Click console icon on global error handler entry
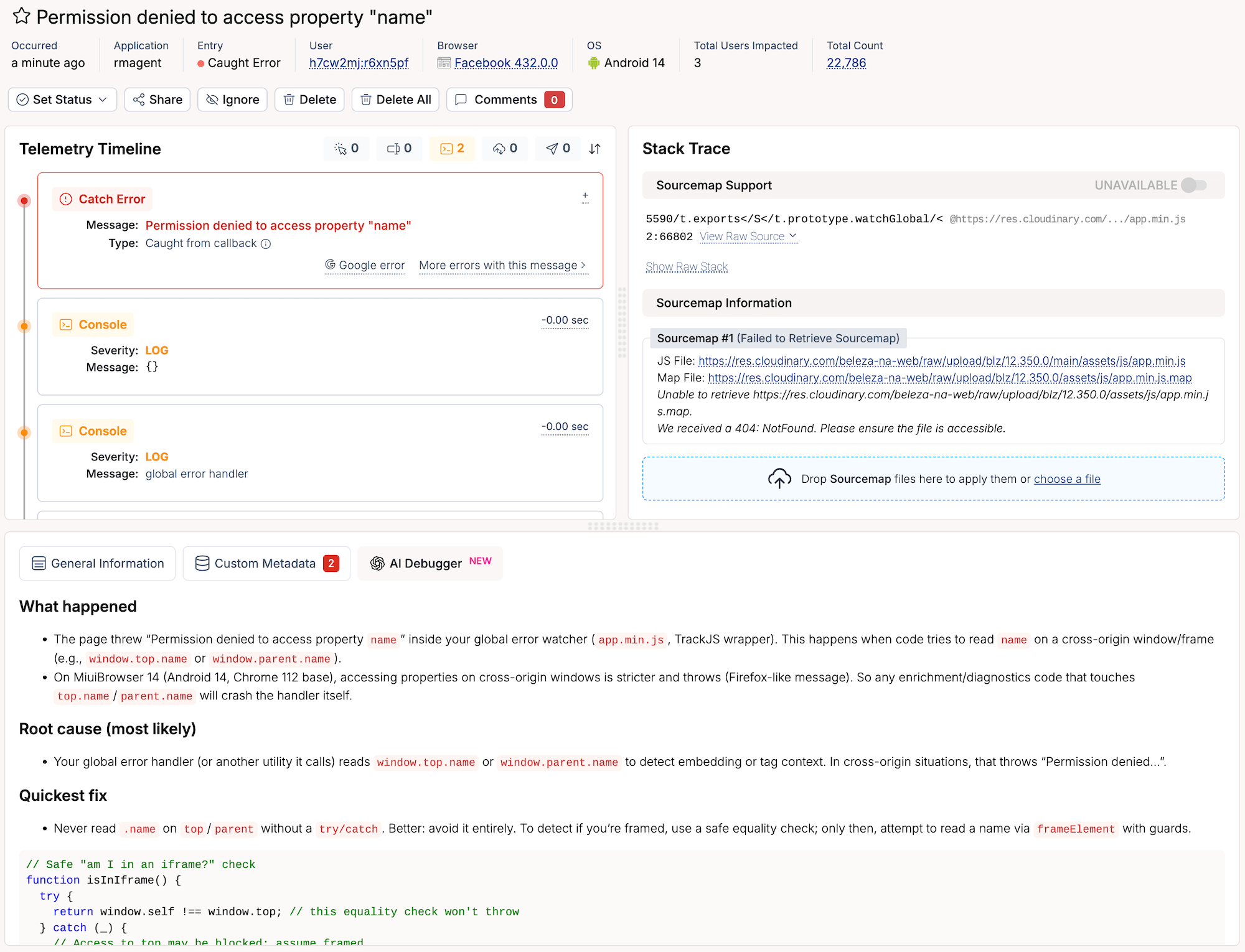1245x952 pixels. 66,431
